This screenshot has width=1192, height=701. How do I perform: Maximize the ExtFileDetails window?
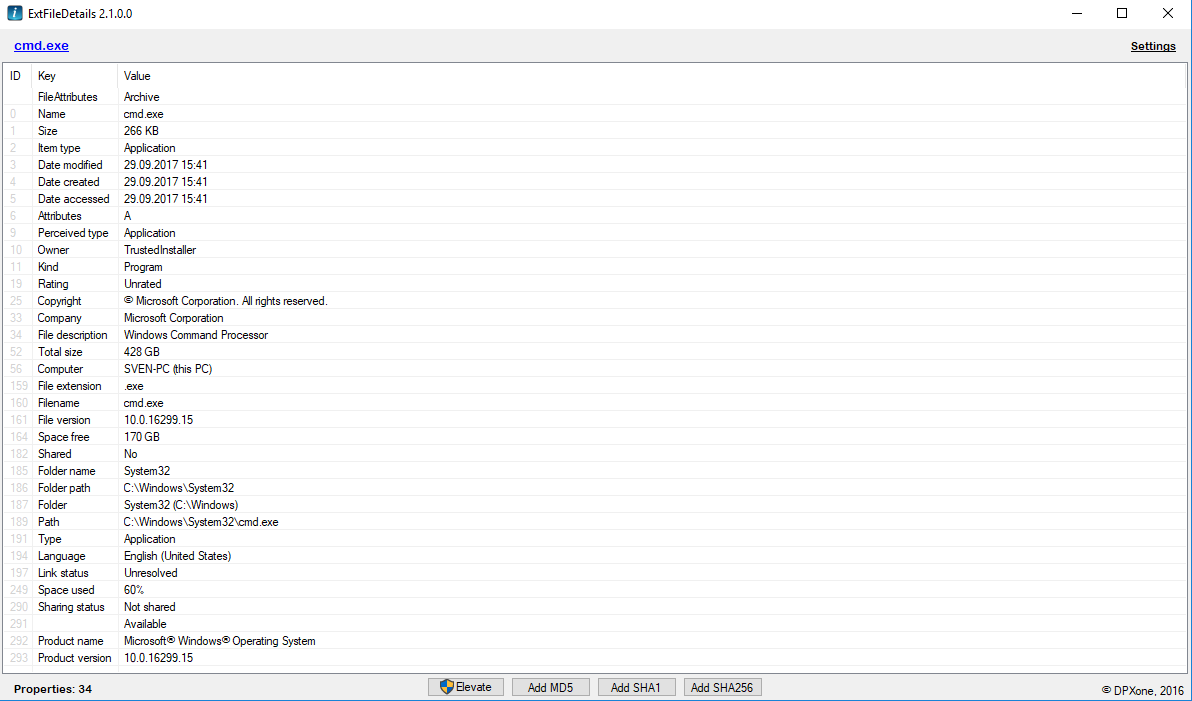(x=1121, y=13)
